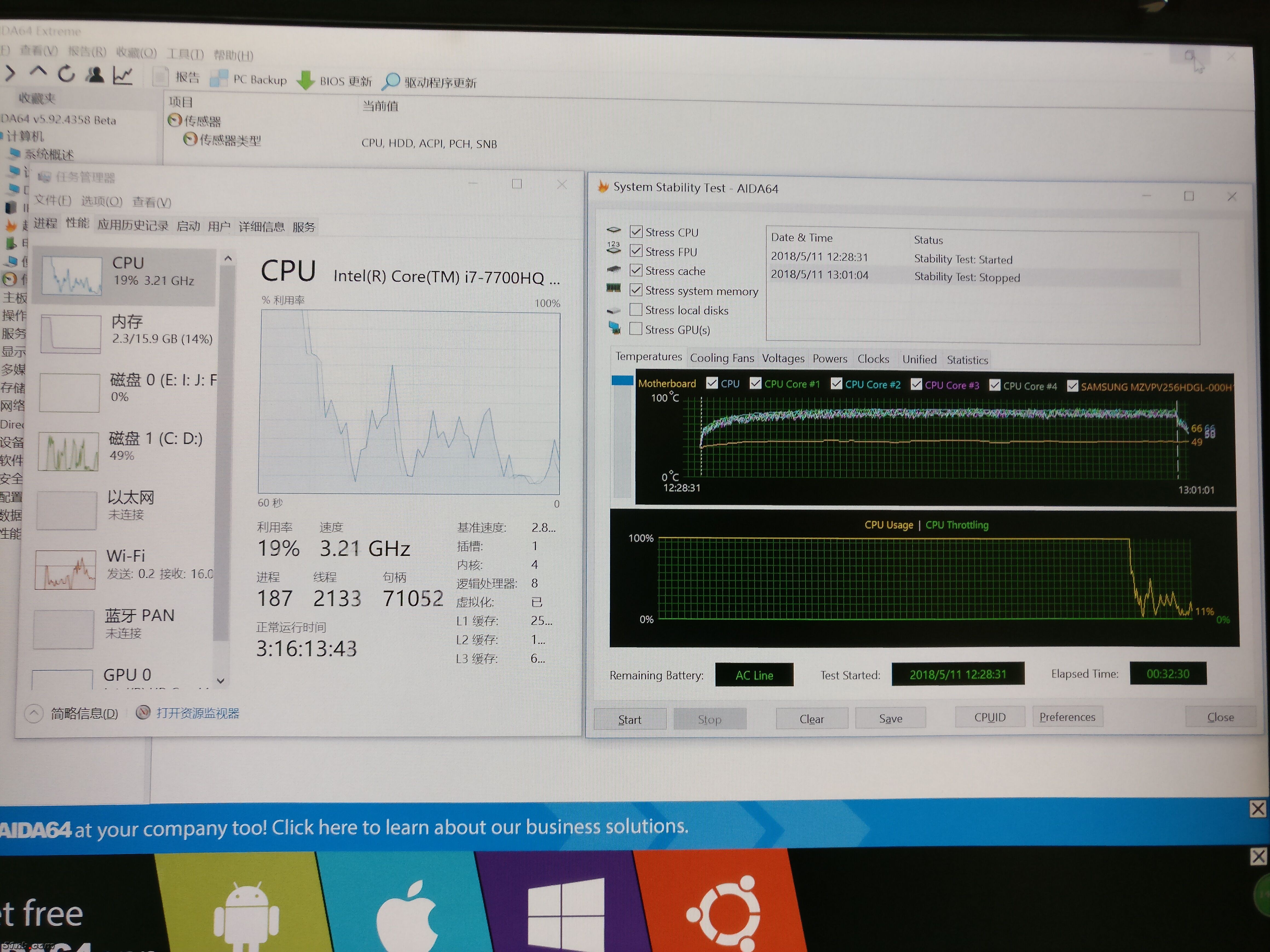Enable Stress local disks checkbox
This screenshot has width=1270, height=952.
click(636, 310)
